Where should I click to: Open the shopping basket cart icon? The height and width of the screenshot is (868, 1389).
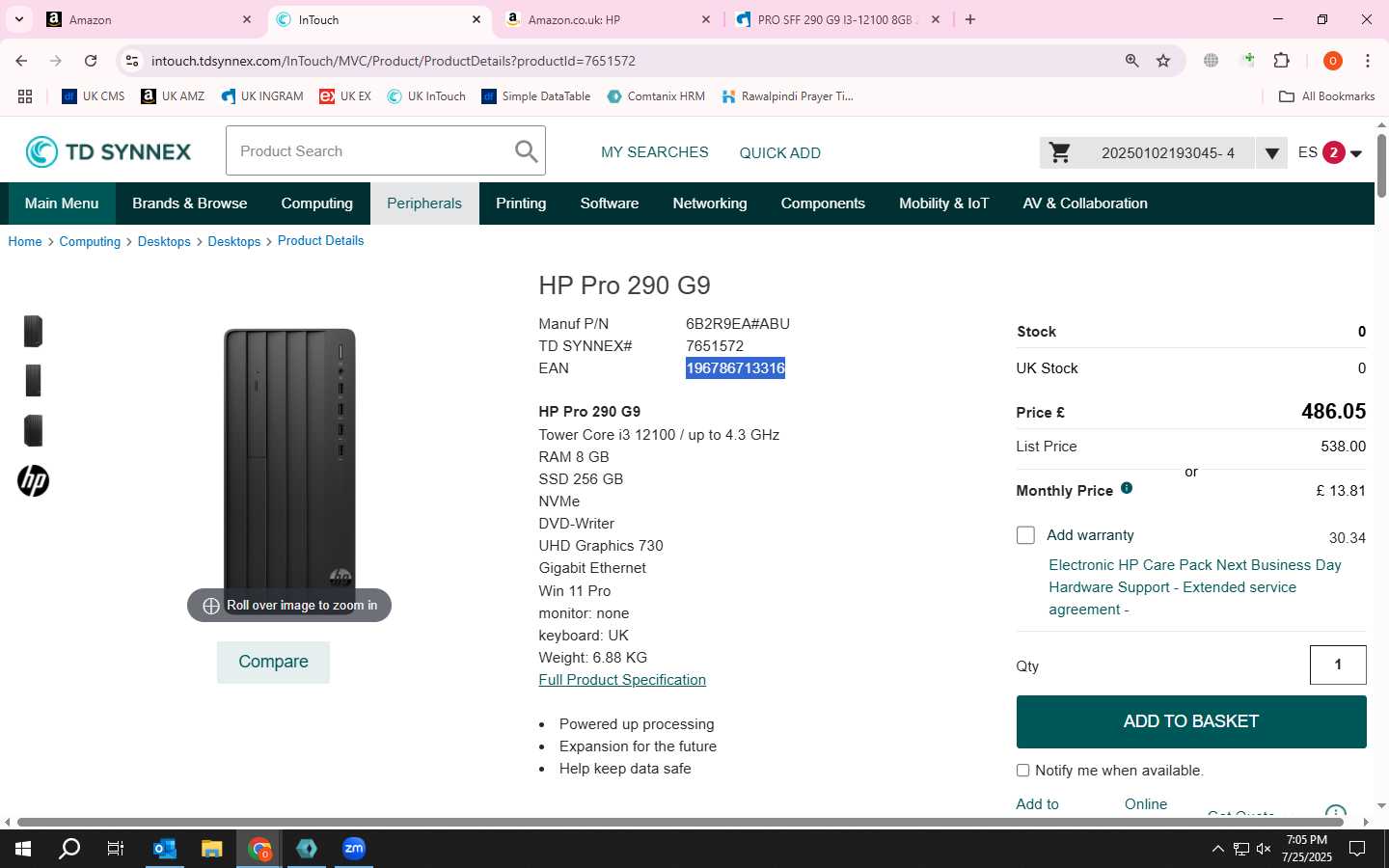click(x=1060, y=152)
